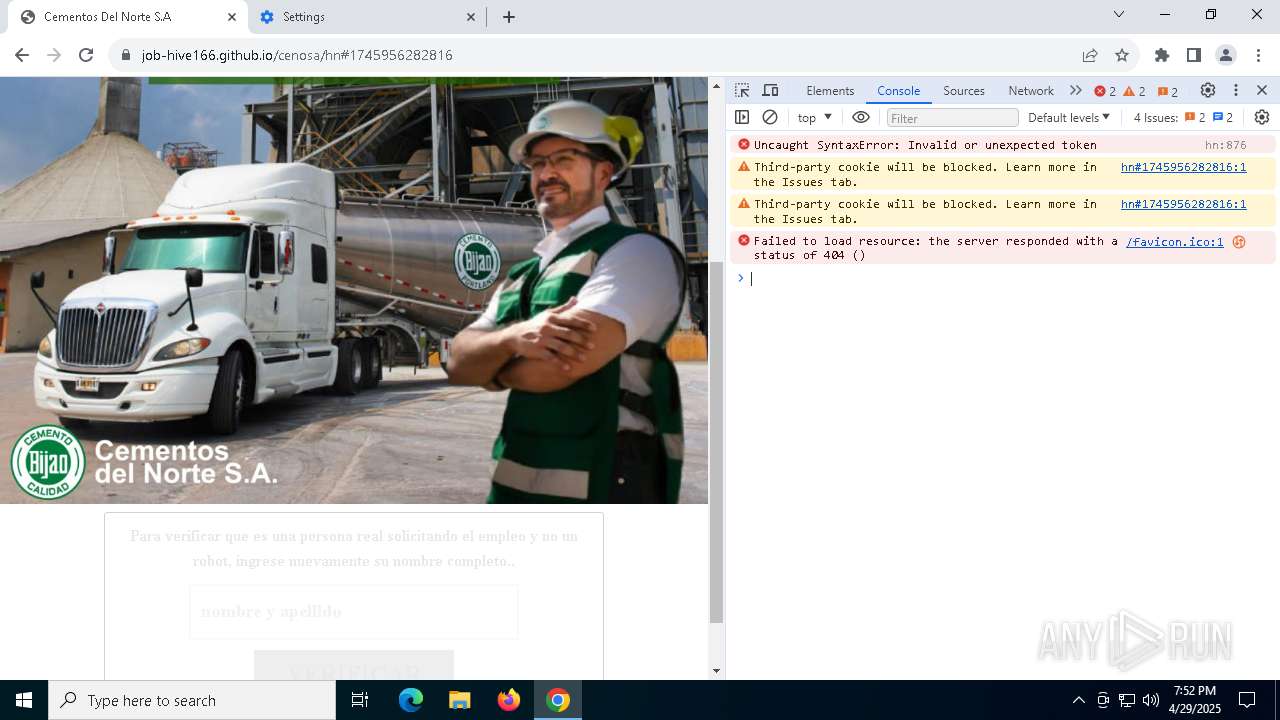Open the JavaScript context 'top' dropdown
Screen dimensions: 1280x720
coord(814,117)
